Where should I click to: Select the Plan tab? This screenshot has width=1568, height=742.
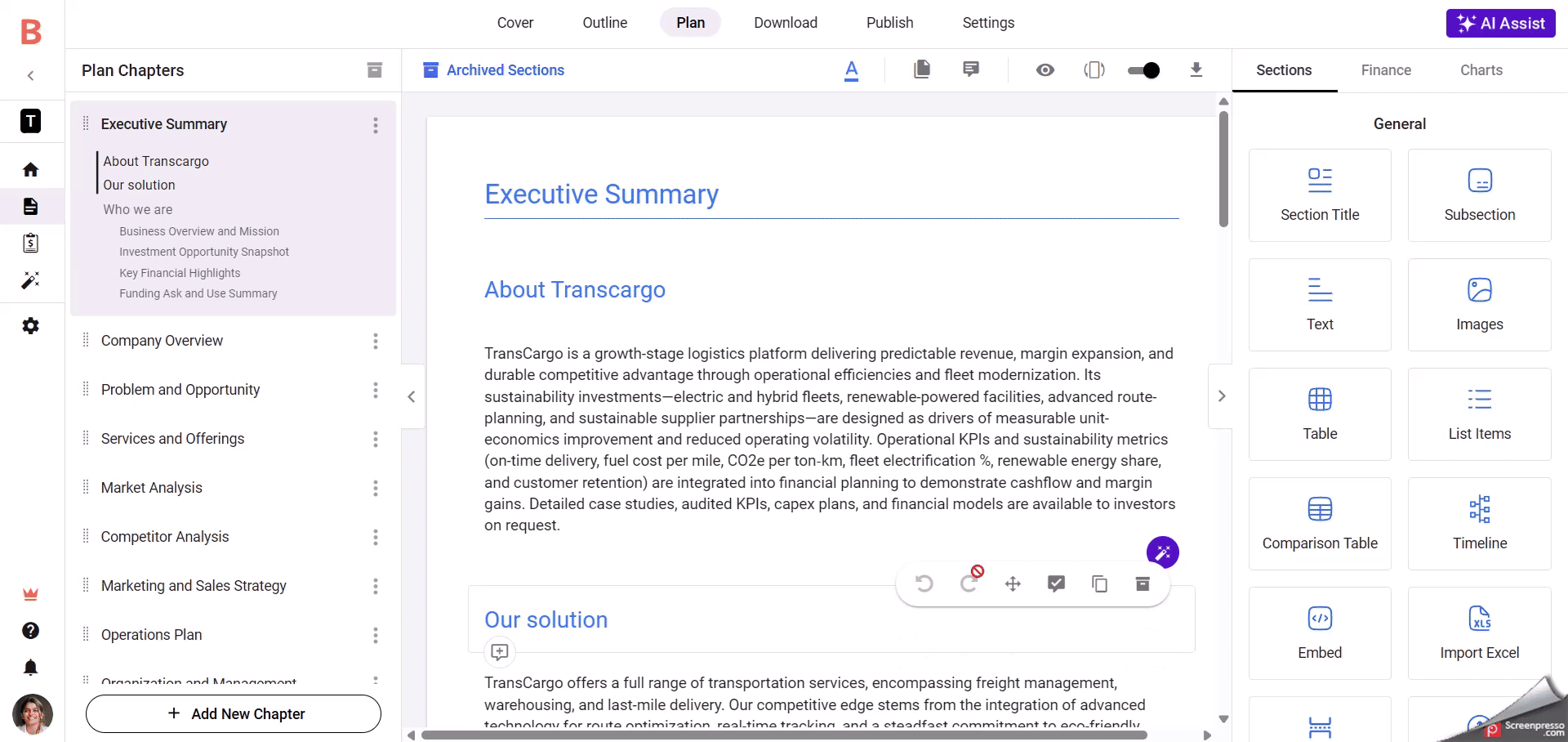coord(691,23)
